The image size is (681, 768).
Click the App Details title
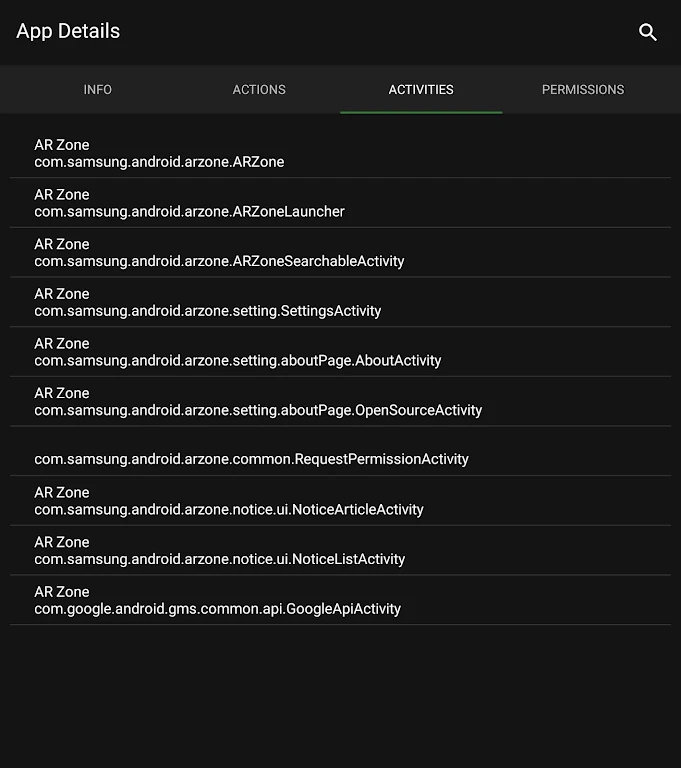click(68, 31)
